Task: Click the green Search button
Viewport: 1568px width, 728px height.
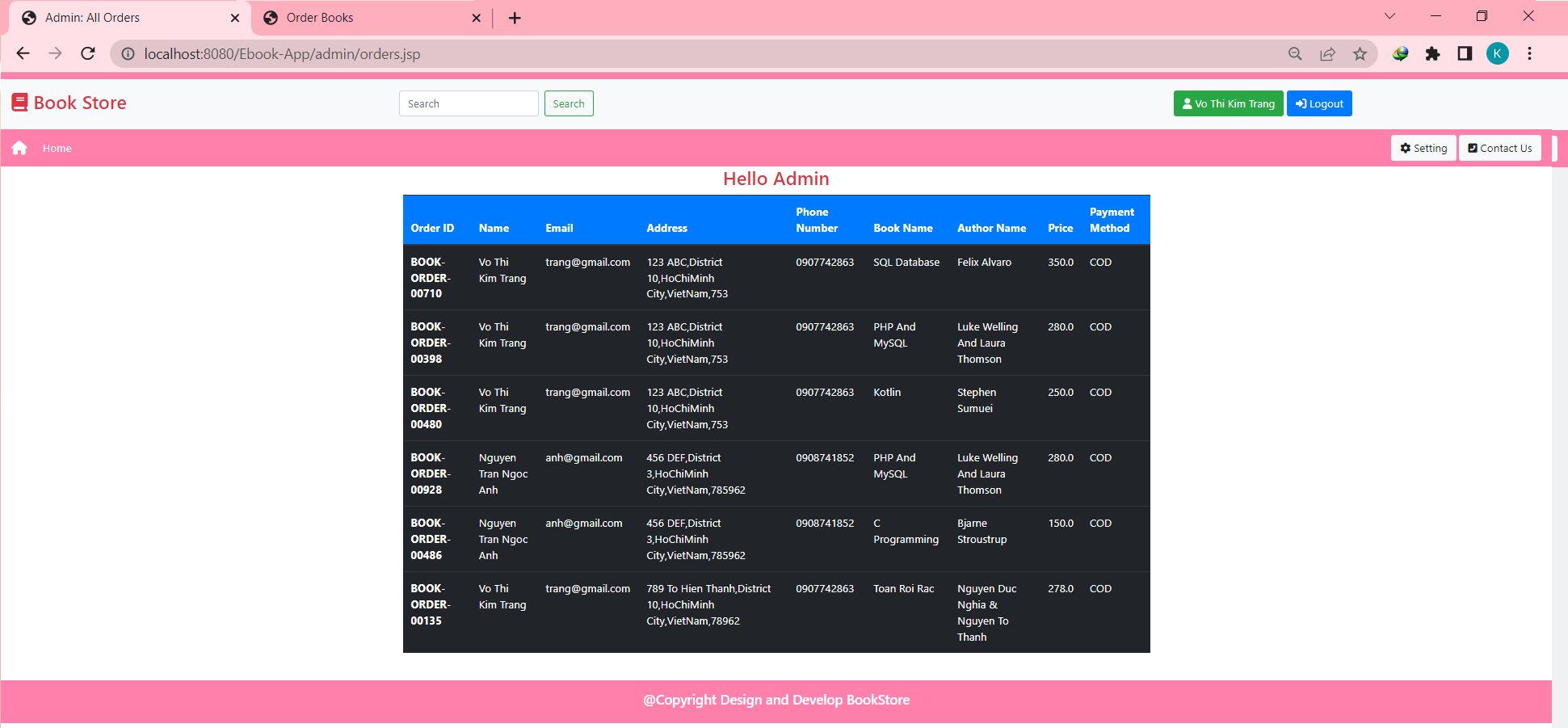Action: 569,103
